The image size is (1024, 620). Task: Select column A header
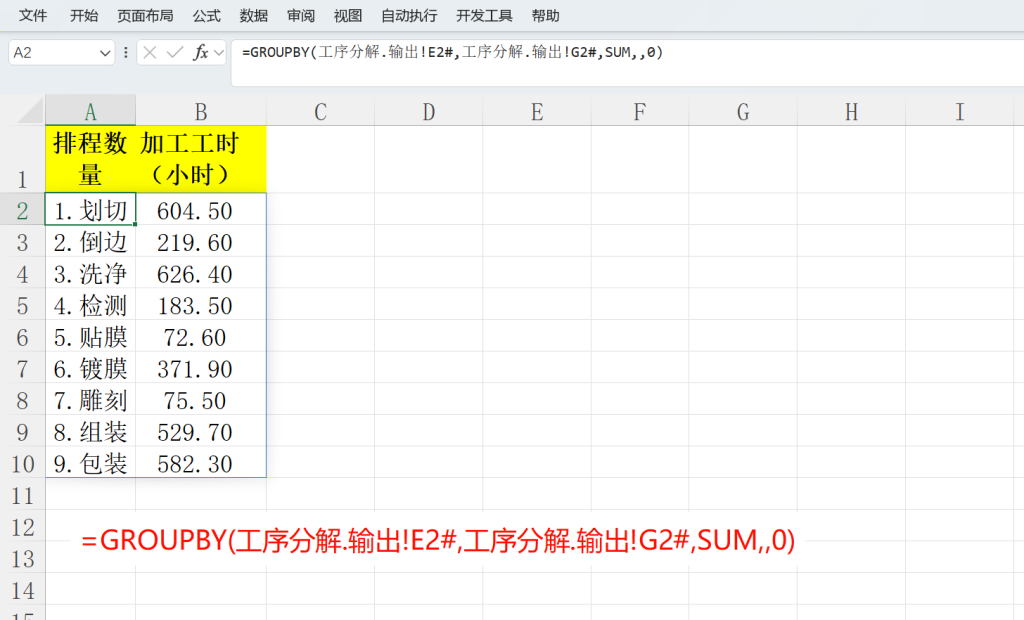click(x=90, y=112)
